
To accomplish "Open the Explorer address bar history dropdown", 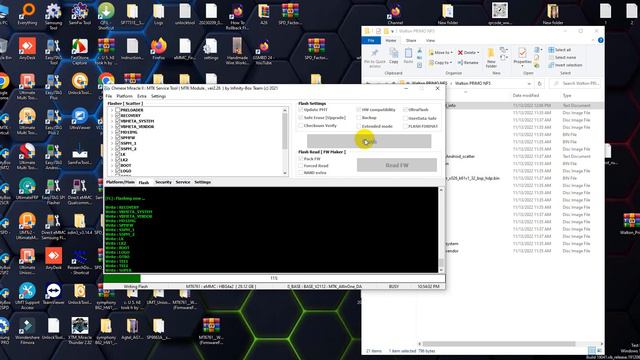I will (x=529, y=84).
